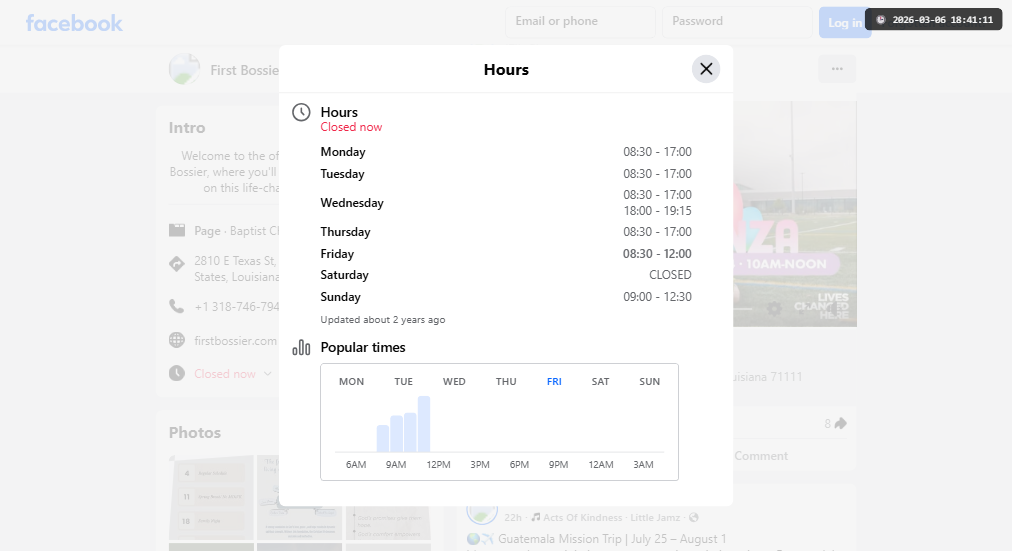Viewport: 1012px width, 551px height.
Task: Click the Closed now status text in dialog
Action: click(351, 127)
